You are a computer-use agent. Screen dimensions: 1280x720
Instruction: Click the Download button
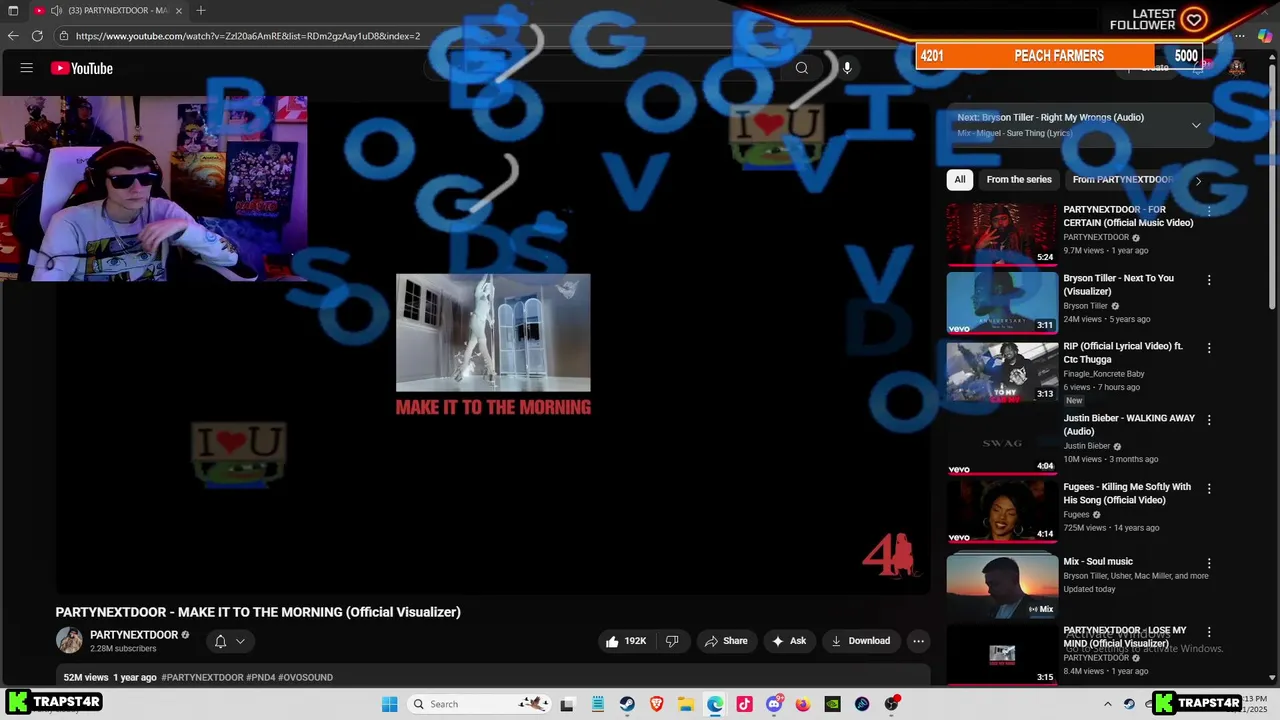click(860, 641)
